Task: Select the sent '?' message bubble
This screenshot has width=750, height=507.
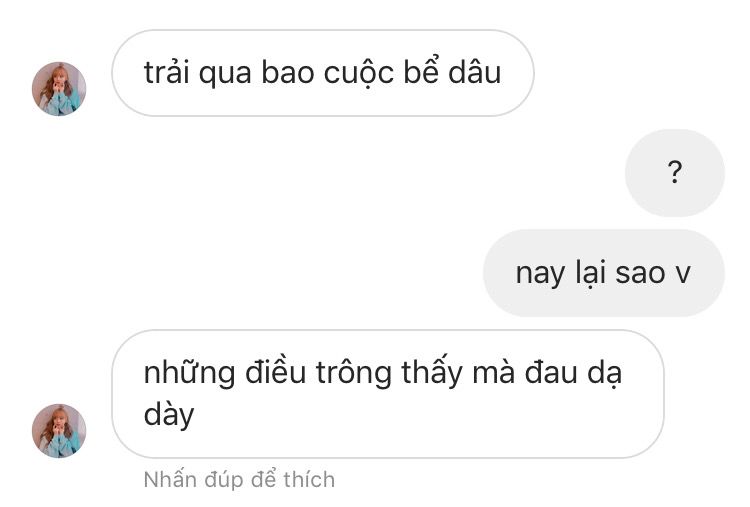Action: [674, 173]
